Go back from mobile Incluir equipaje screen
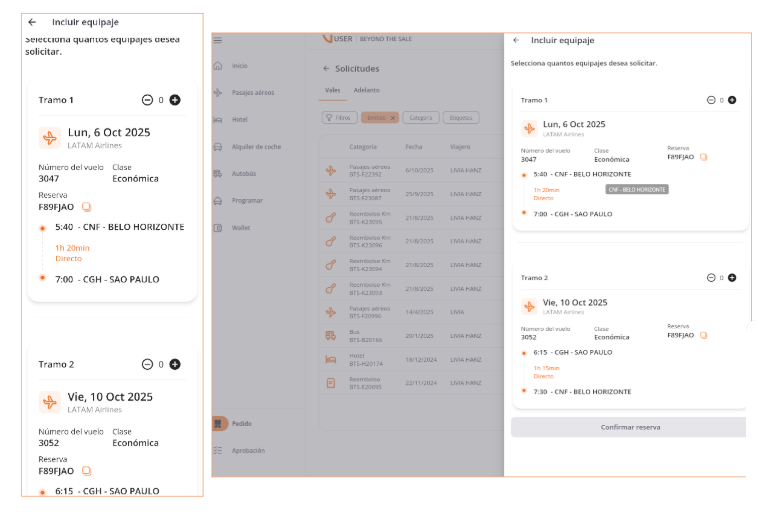 [x=33, y=21]
